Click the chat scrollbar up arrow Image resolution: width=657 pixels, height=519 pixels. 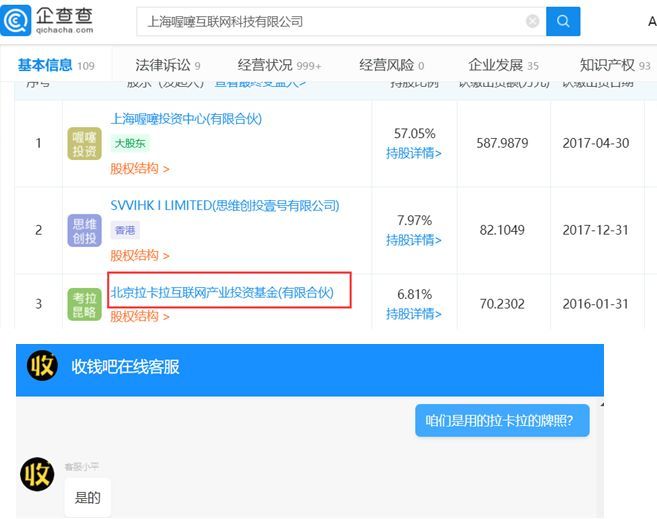pyautogui.click(x=602, y=405)
